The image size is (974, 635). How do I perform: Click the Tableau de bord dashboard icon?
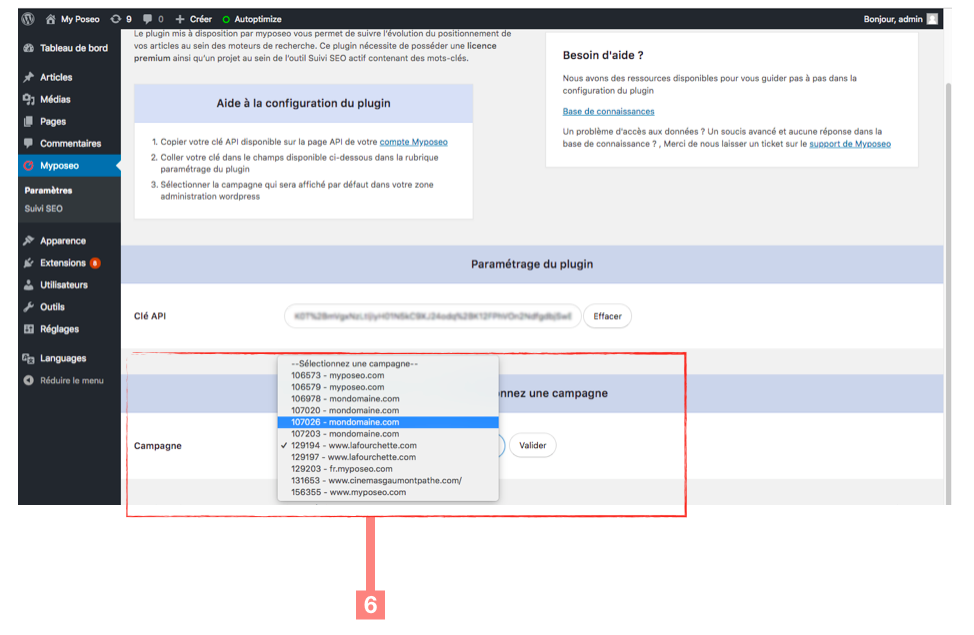coord(29,48)
